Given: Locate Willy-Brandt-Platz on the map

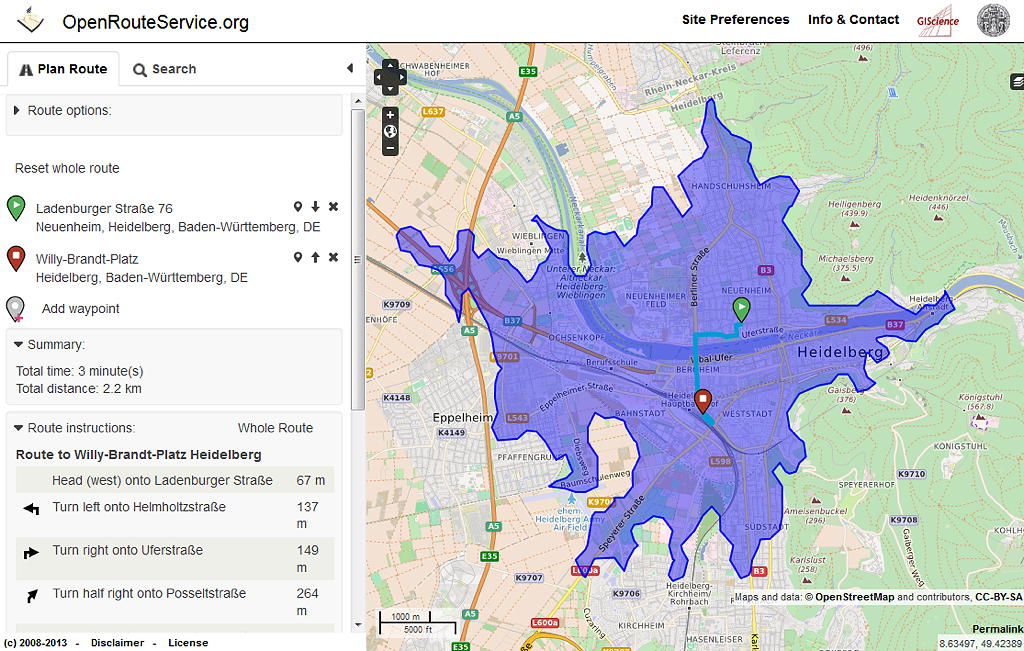Looking at the screenshot, I should pyautogui.click(x=298, y=257).
